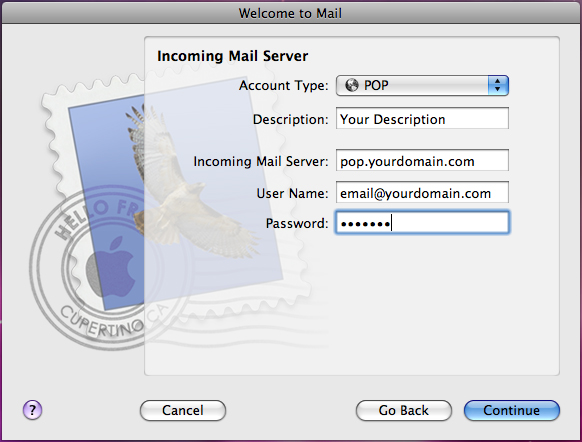Place the cursor in the Password field
The height and width of the screenshot is (442, 582).
click(422, 223)
